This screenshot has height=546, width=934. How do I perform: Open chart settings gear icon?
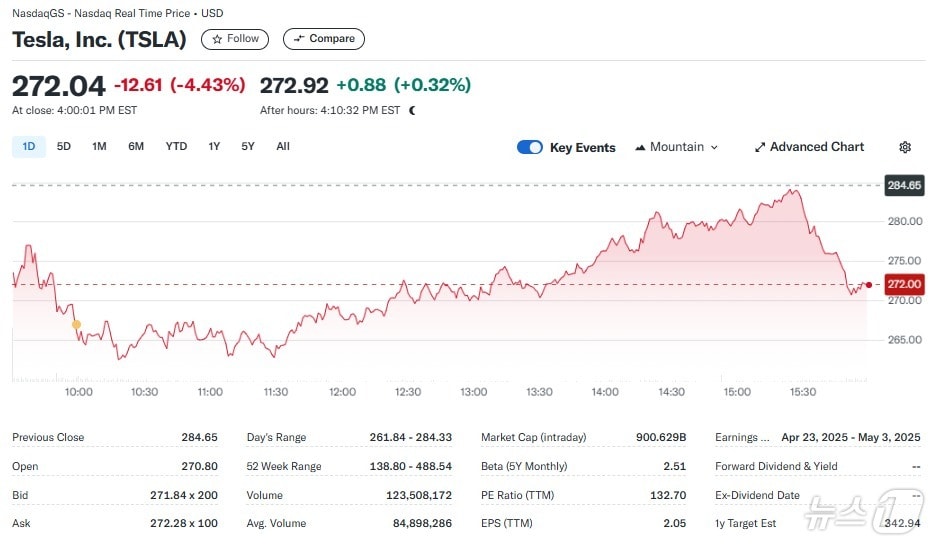[x=905, y=147]
